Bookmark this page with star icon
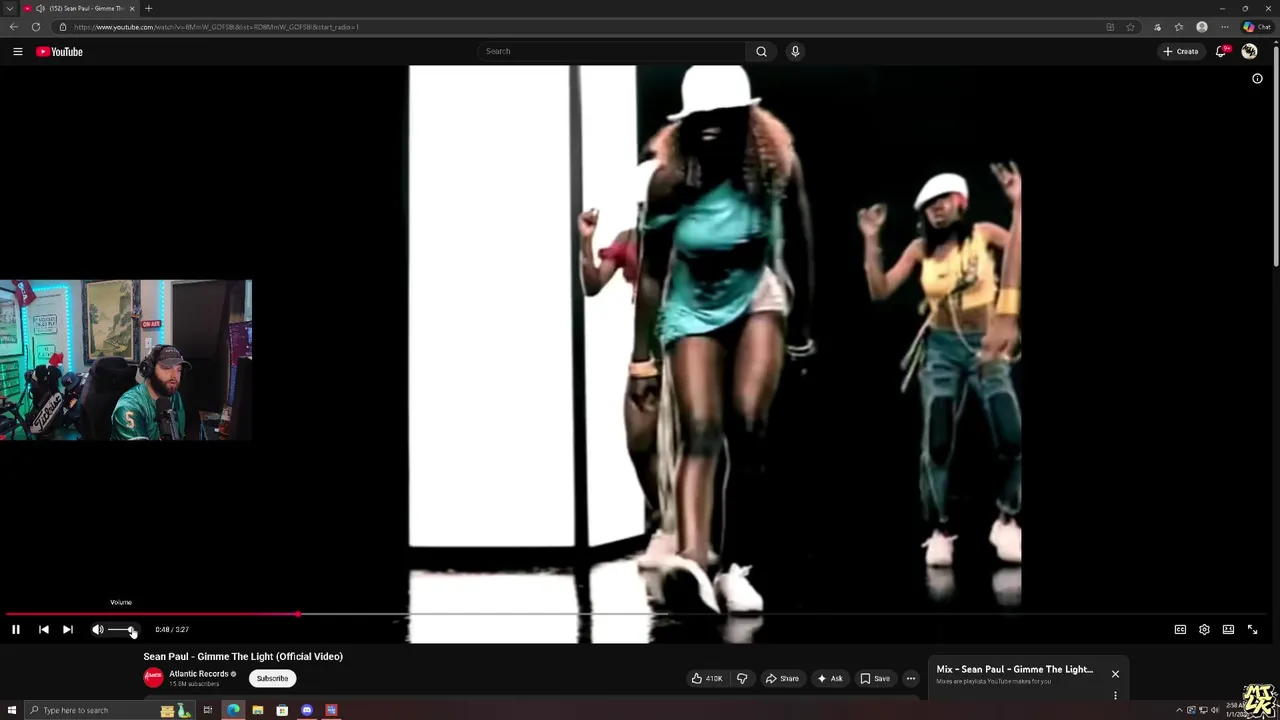The height and width of the screenshot is (720, 1280). click(1130, 27)
